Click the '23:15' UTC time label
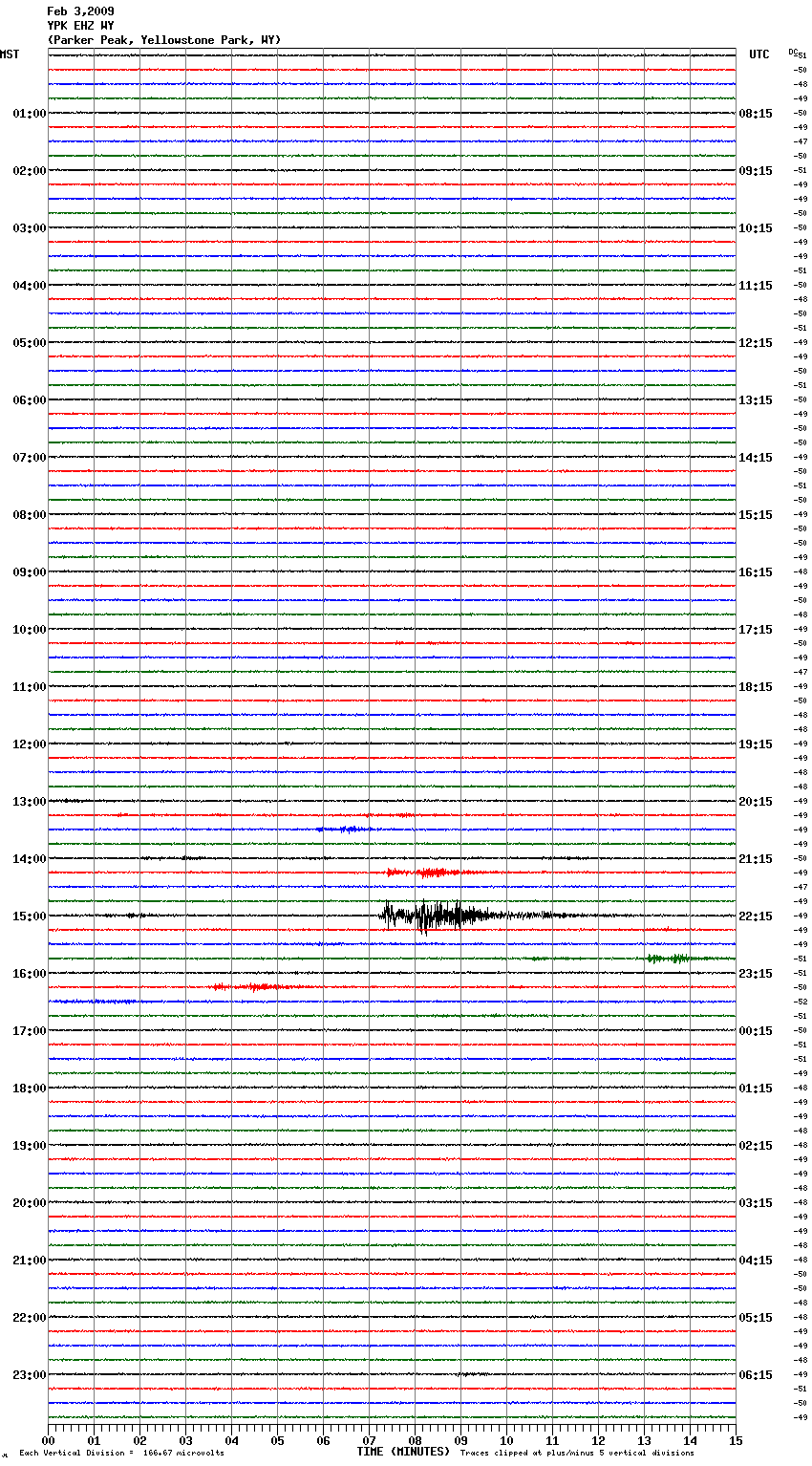 coord(756,974)
